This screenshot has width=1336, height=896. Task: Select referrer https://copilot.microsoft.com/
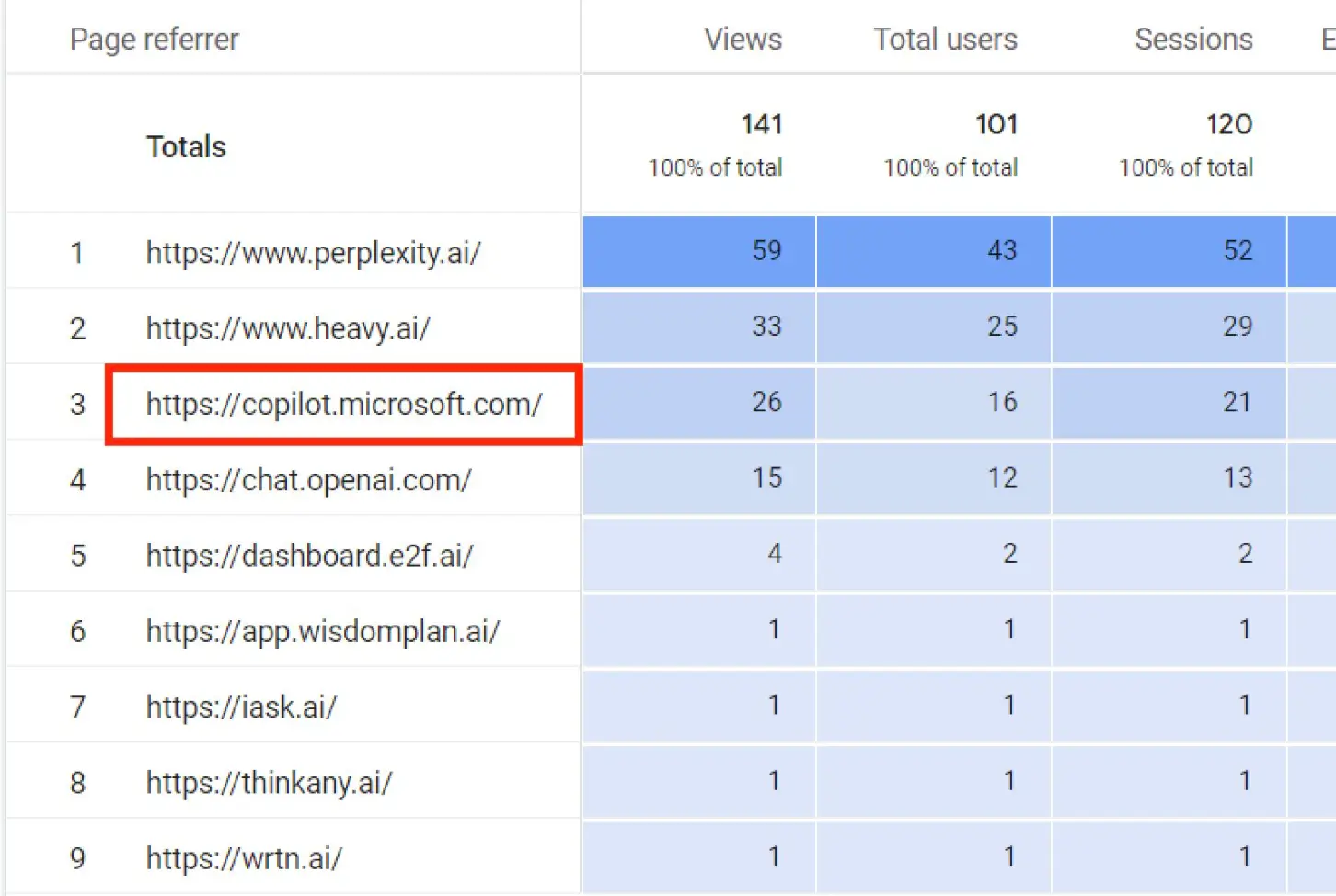[x=344, y=404]
